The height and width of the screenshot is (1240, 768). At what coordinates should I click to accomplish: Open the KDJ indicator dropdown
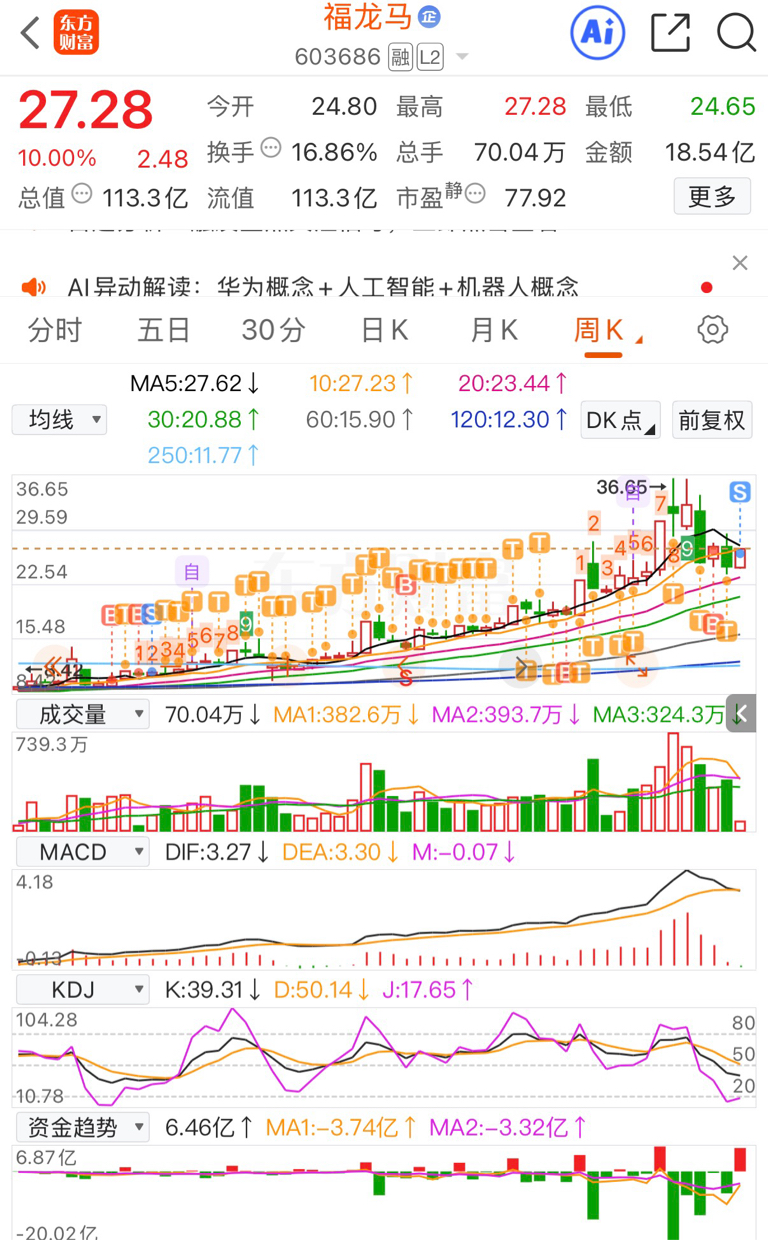click(x=81, y=990)
